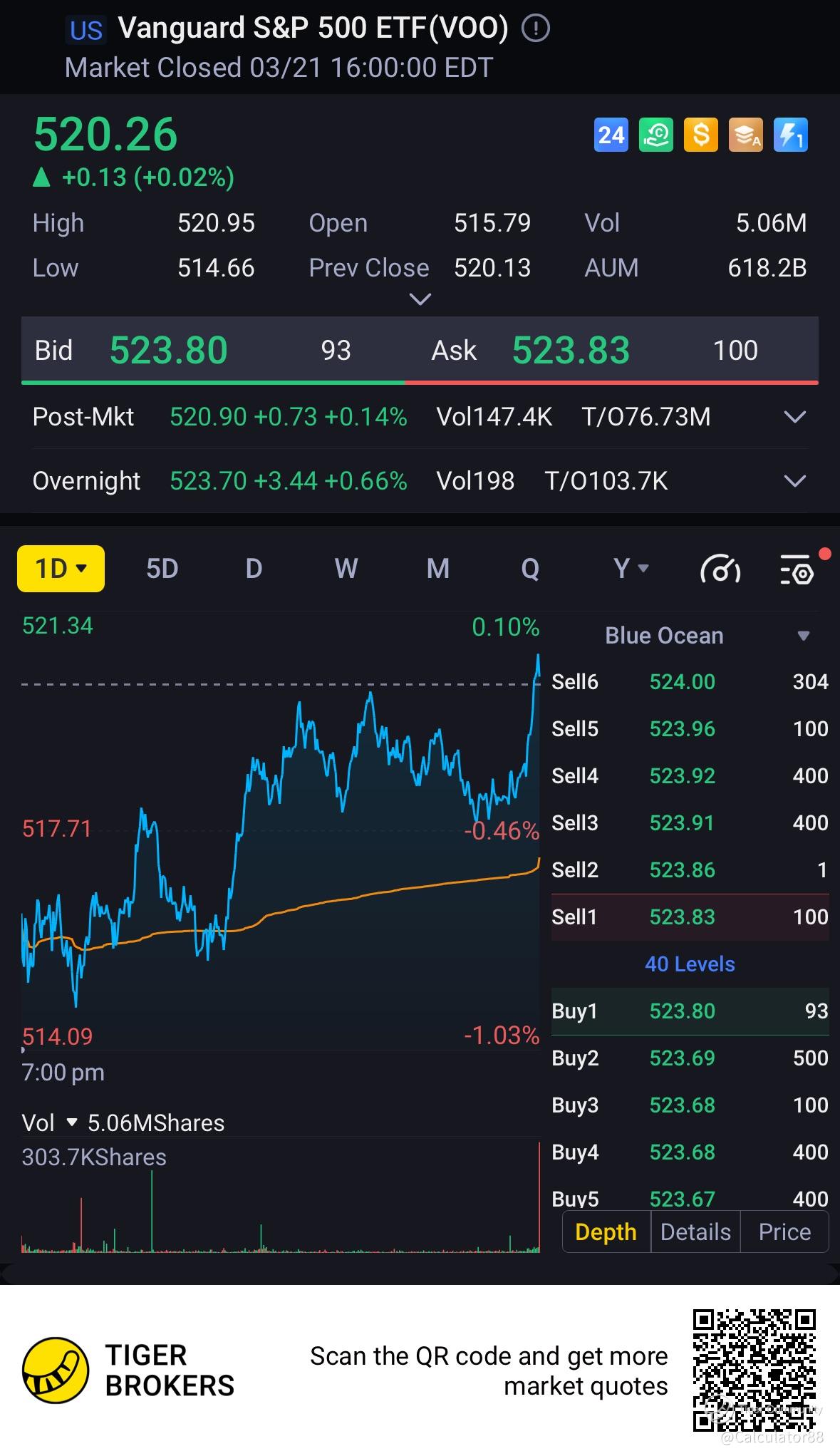Image resolution: width=840 pixels, height=1456 pixels.
Task: Select the Depth tab
Action: pos(606,1232)
